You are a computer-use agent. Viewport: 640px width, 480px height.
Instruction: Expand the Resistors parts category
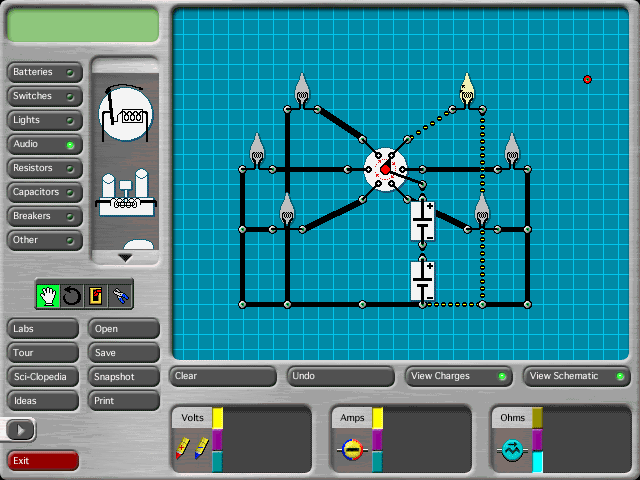tap(44, 168)
